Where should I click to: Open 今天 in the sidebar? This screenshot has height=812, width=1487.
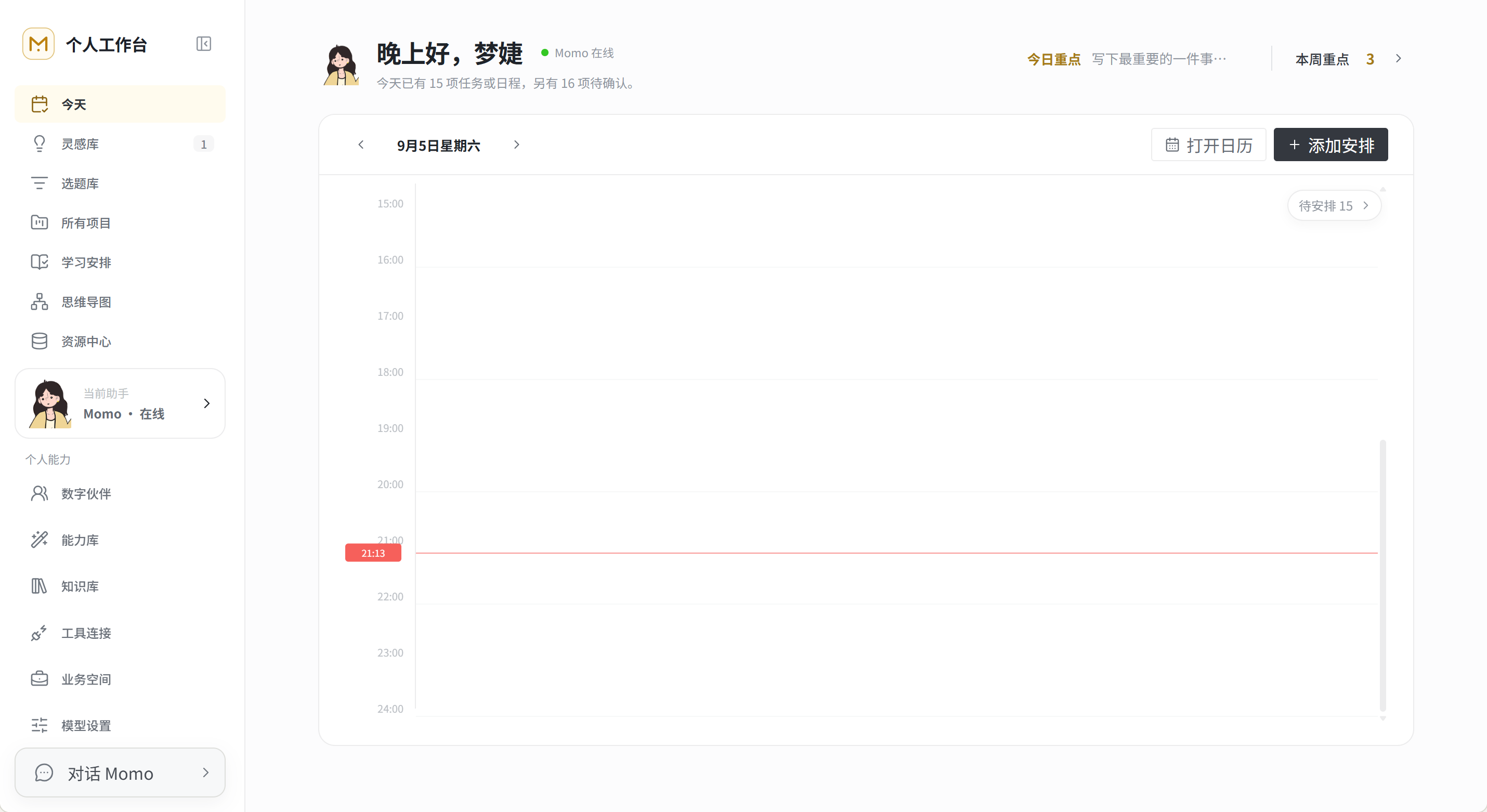click(120, 104)
